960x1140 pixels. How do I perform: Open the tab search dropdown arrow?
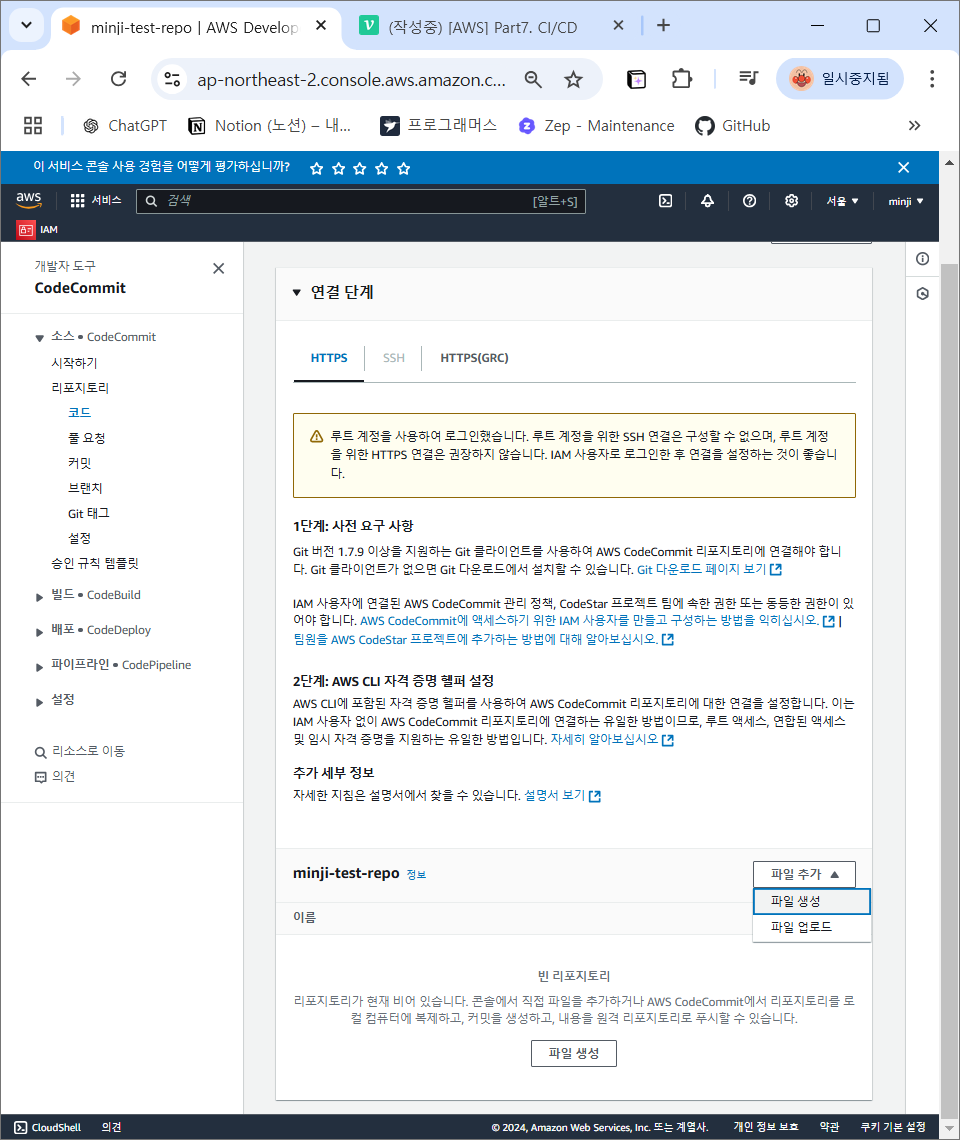pyautogui.click(x=26, y=25)
